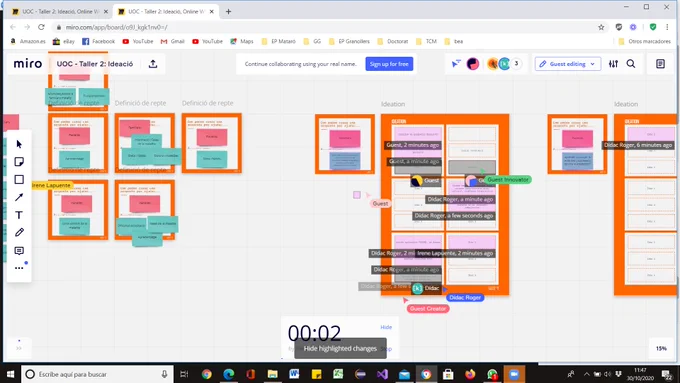
Task: Click Guest Innovator green label
Action: click(x=508, y=180)
